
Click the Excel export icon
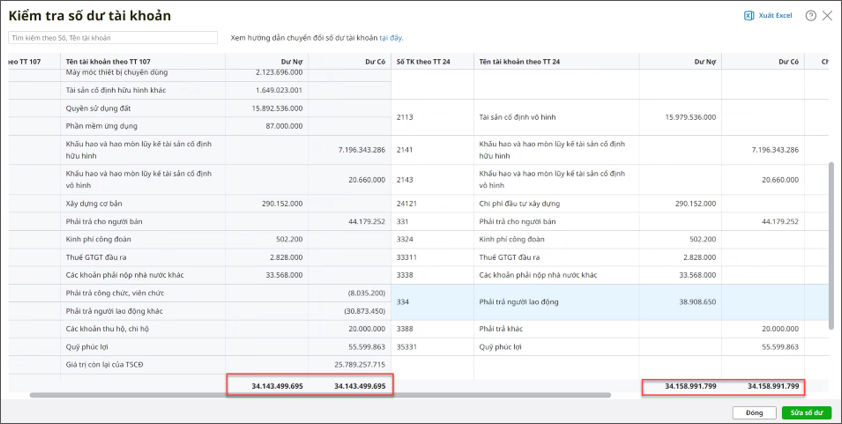[749, 16]
